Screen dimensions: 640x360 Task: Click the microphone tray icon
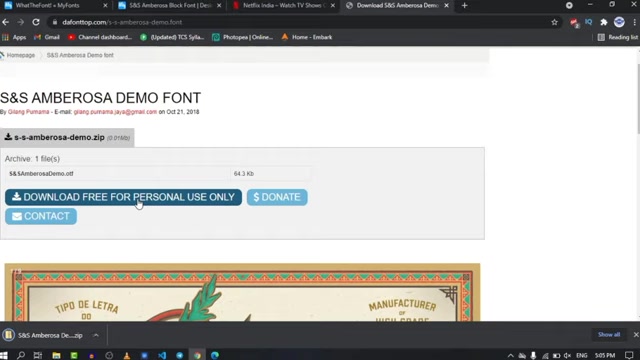point(533,356)
